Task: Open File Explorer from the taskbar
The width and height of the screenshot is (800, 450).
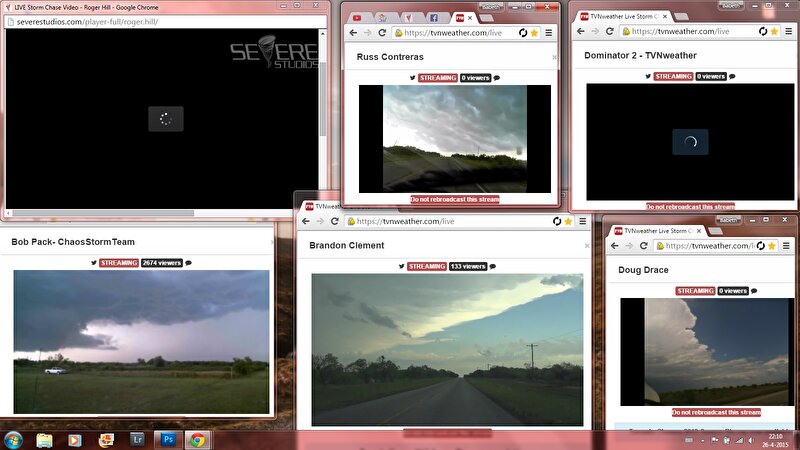Action: click(44, 440)
